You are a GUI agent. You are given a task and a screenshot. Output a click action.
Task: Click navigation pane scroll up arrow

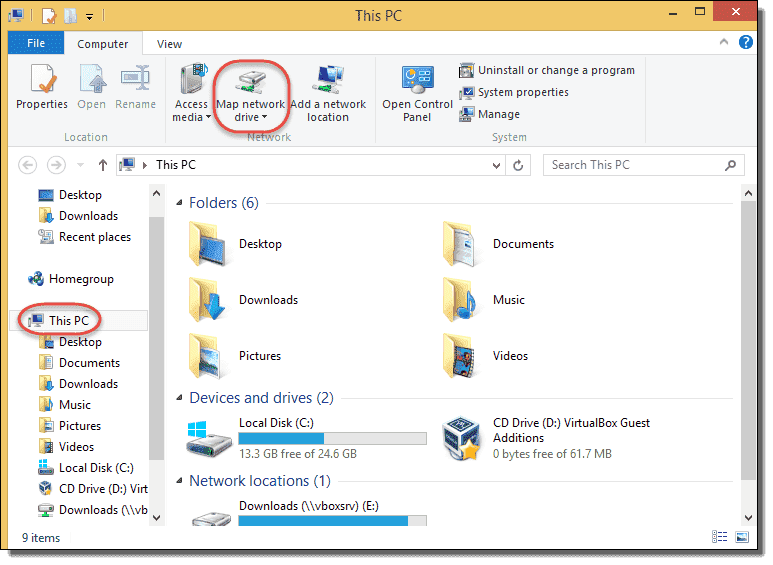pos(156,194)
